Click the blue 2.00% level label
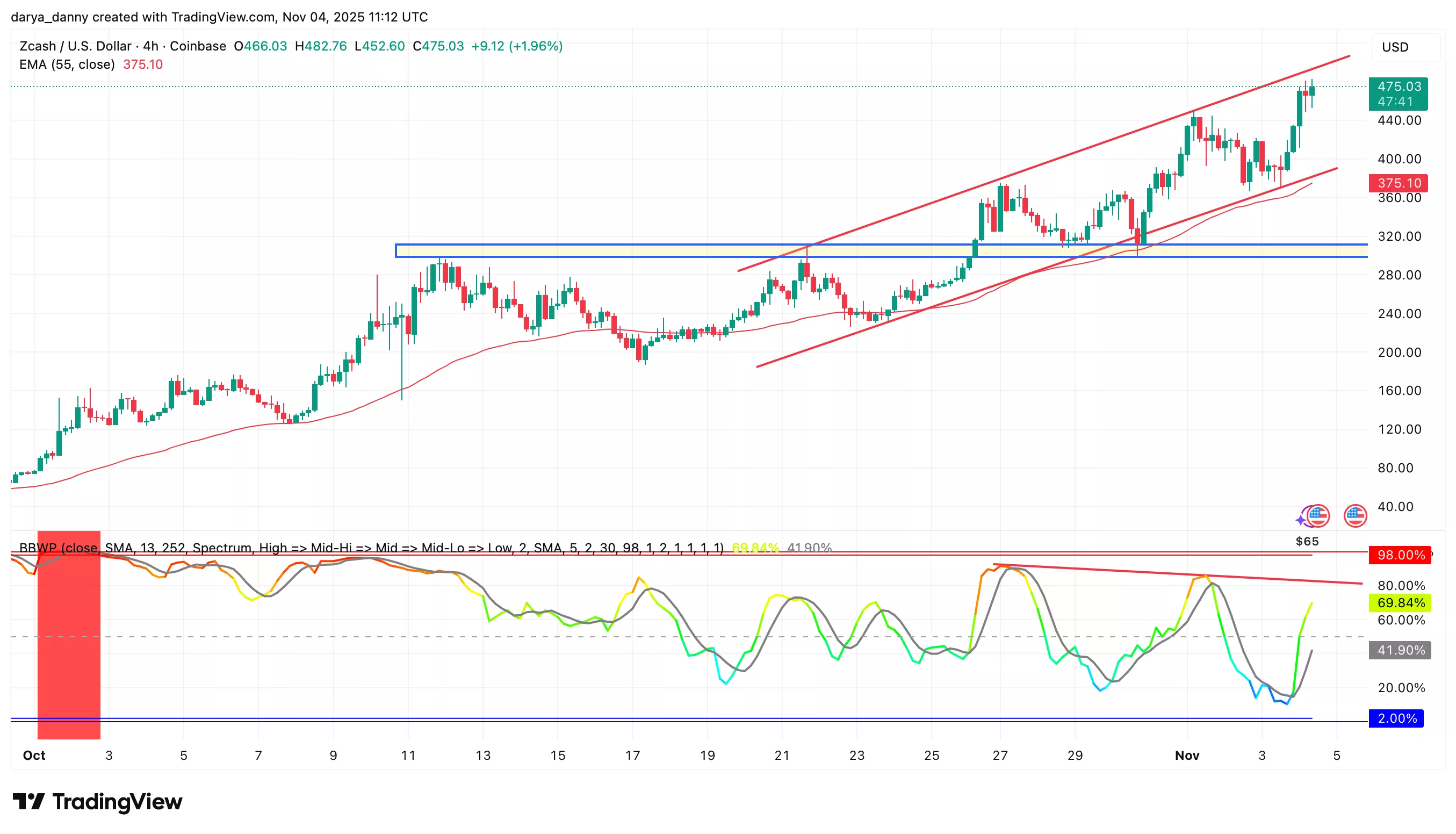The width and height of the screenshot is (1456, 834). click(1396, 718)
